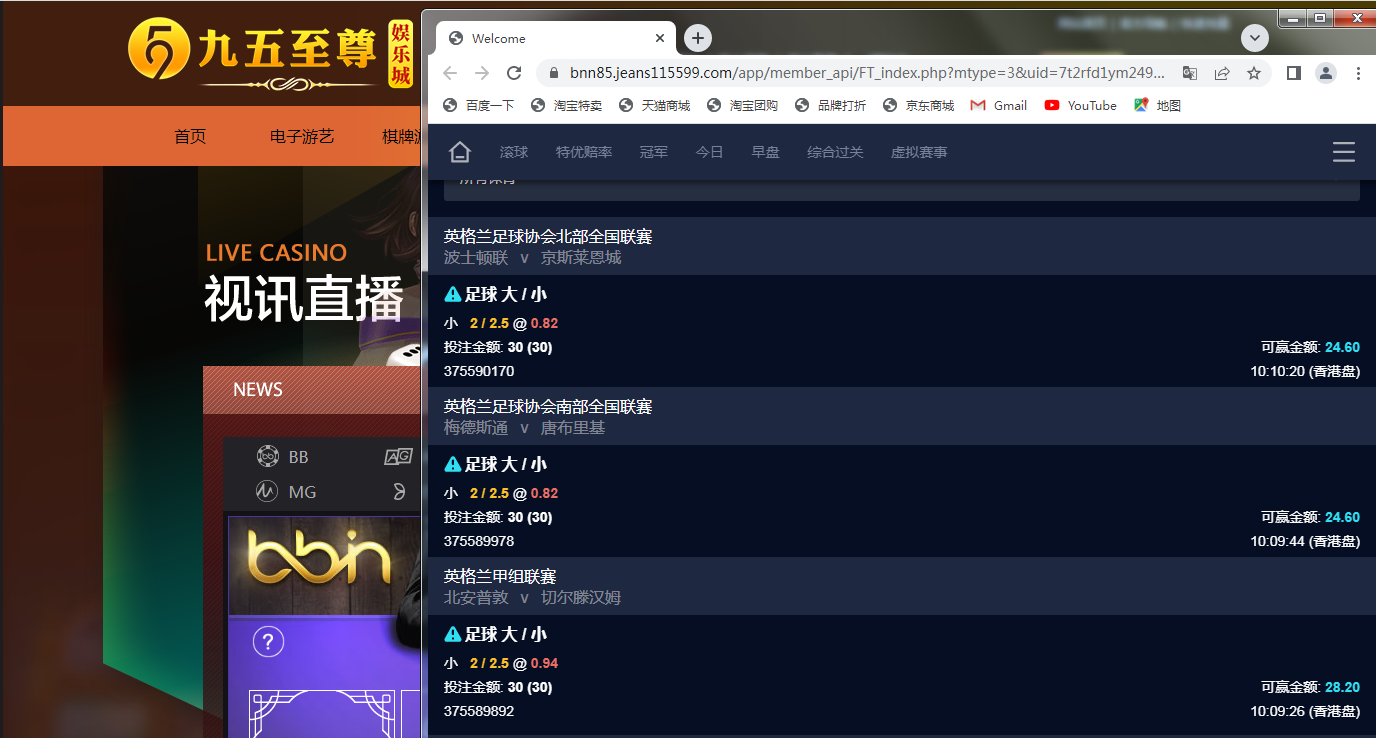Click the Chrome back arrow
The image size is (1376, 738).
click(x=450, y=73)
